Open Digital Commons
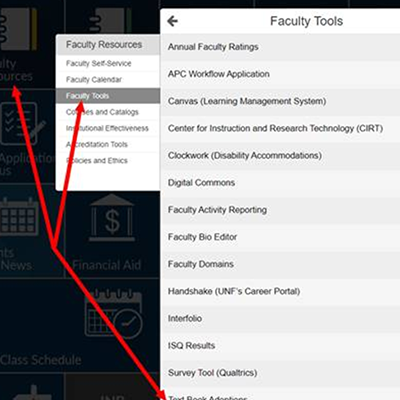400x400 pixels. (x=280, y=183)
